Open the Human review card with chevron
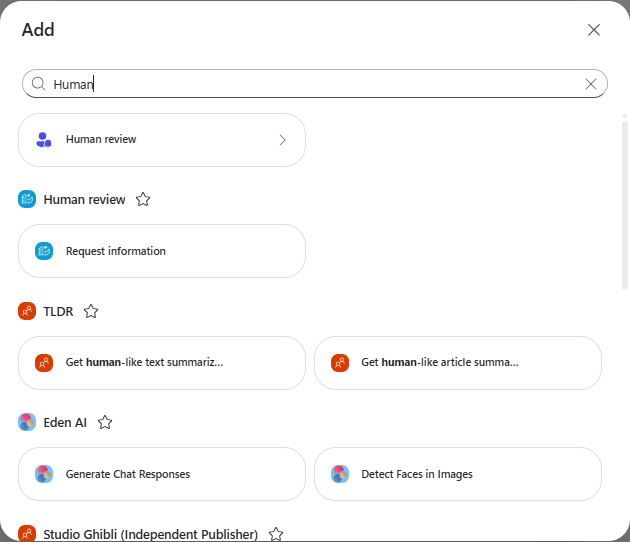630x542 pixels. (x=162, y=140)
